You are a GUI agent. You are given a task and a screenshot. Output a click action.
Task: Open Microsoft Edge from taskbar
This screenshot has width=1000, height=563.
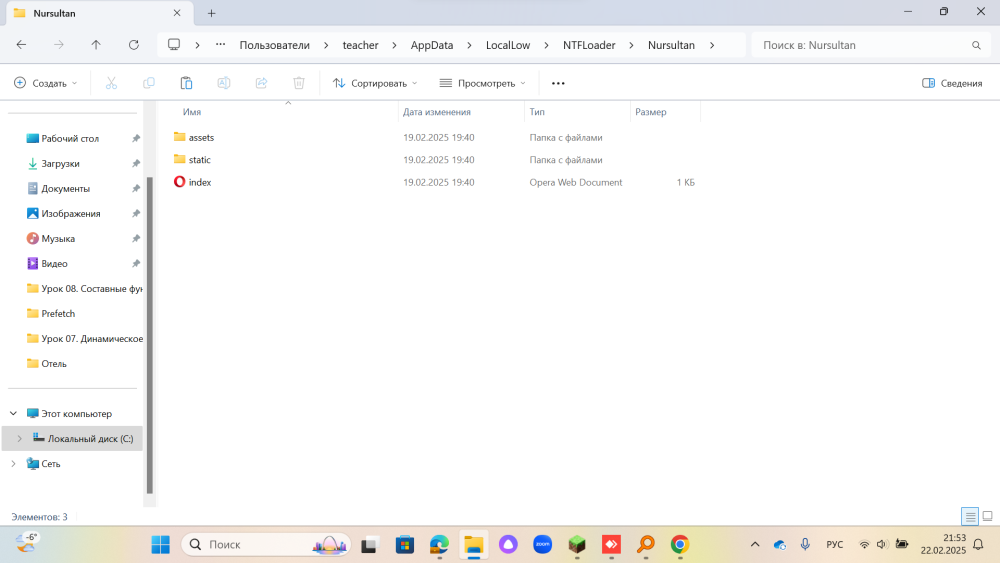click(439, 545)
